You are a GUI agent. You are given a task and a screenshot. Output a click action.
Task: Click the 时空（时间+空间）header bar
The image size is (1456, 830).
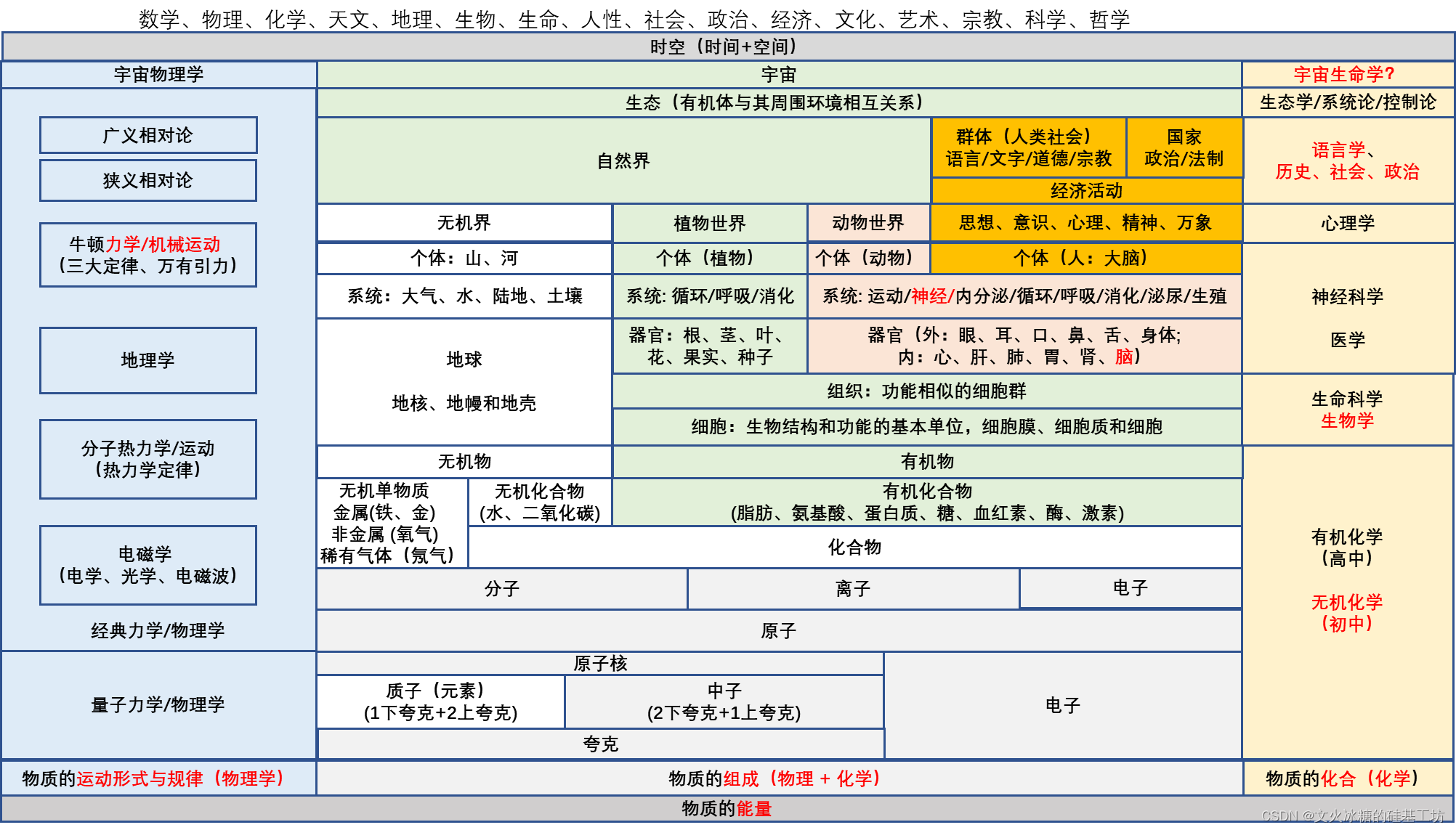(x=728, y=46)
